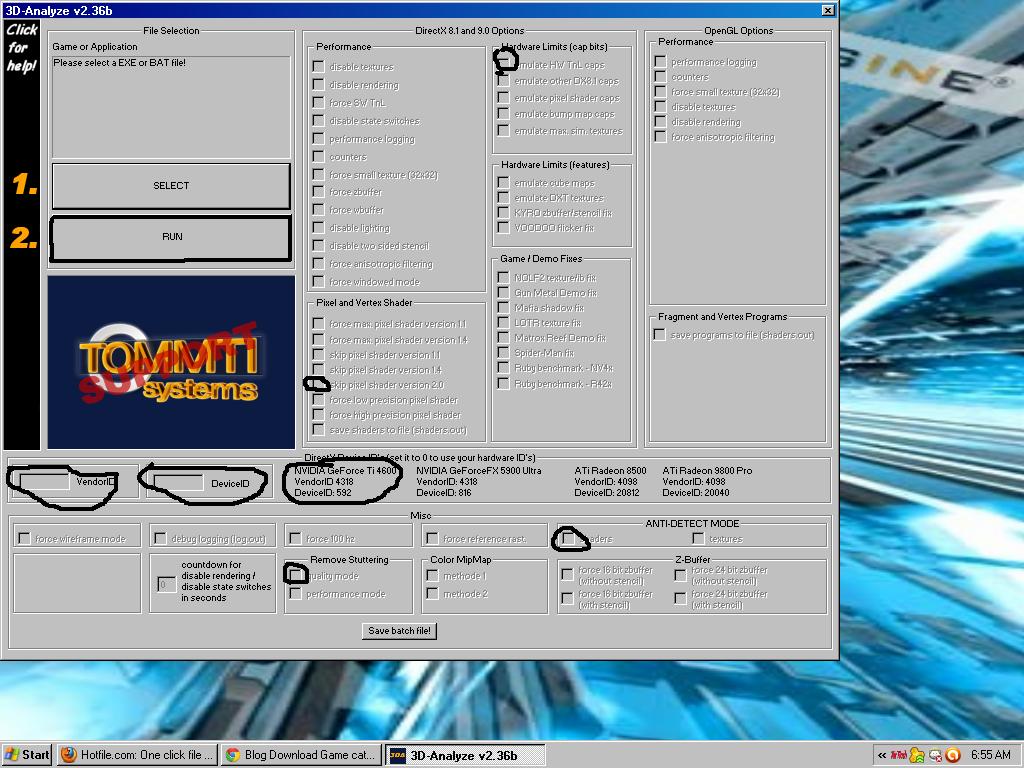The height and width of the screenshot is (768, 1024).
Task: Enable the force zbuffer checkbox
Action: coord(319,192)
